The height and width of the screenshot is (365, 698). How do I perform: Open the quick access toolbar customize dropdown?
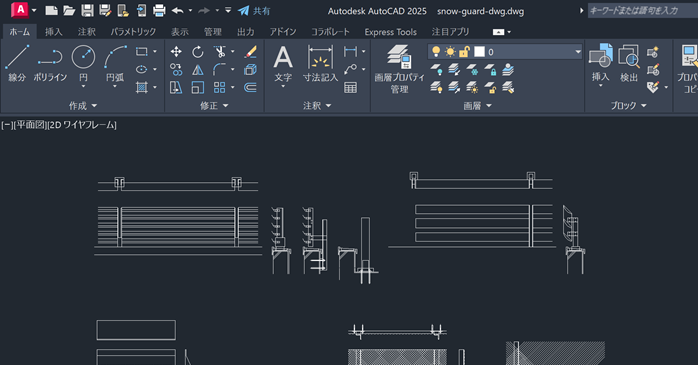228,10
